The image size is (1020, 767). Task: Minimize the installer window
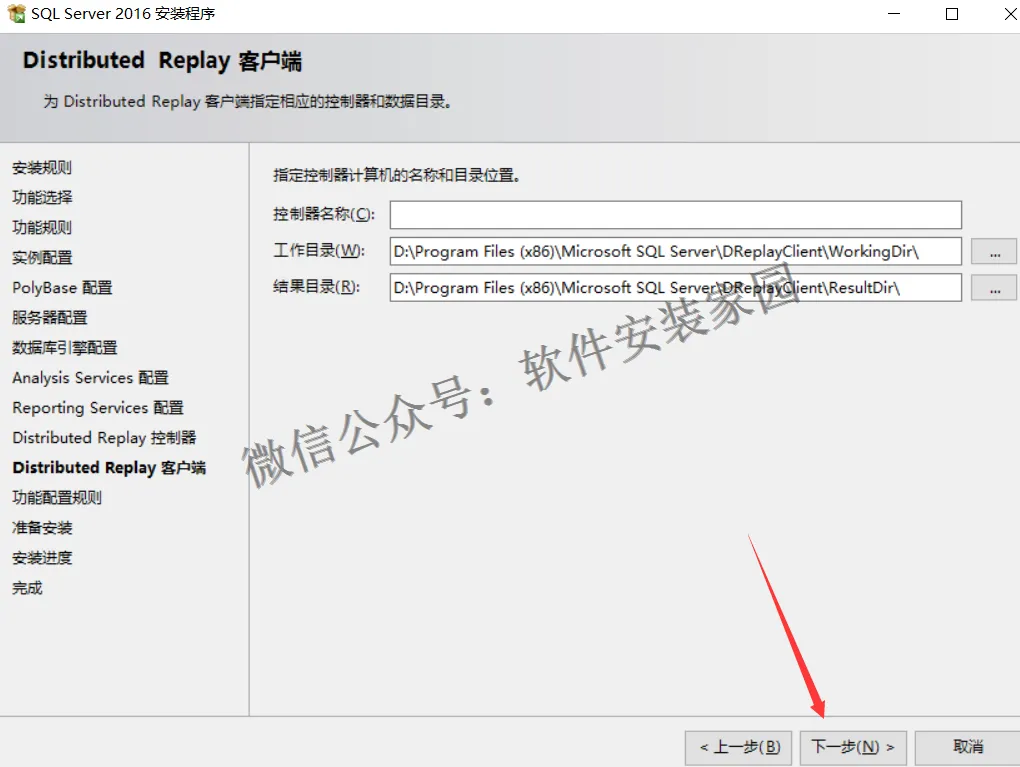click(894, 14)
